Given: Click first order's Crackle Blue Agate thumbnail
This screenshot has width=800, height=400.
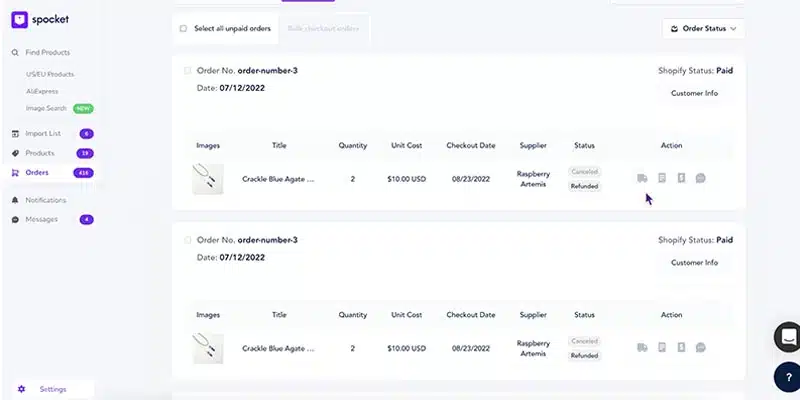Looking at the screenshot, I should tap(208, 179).
